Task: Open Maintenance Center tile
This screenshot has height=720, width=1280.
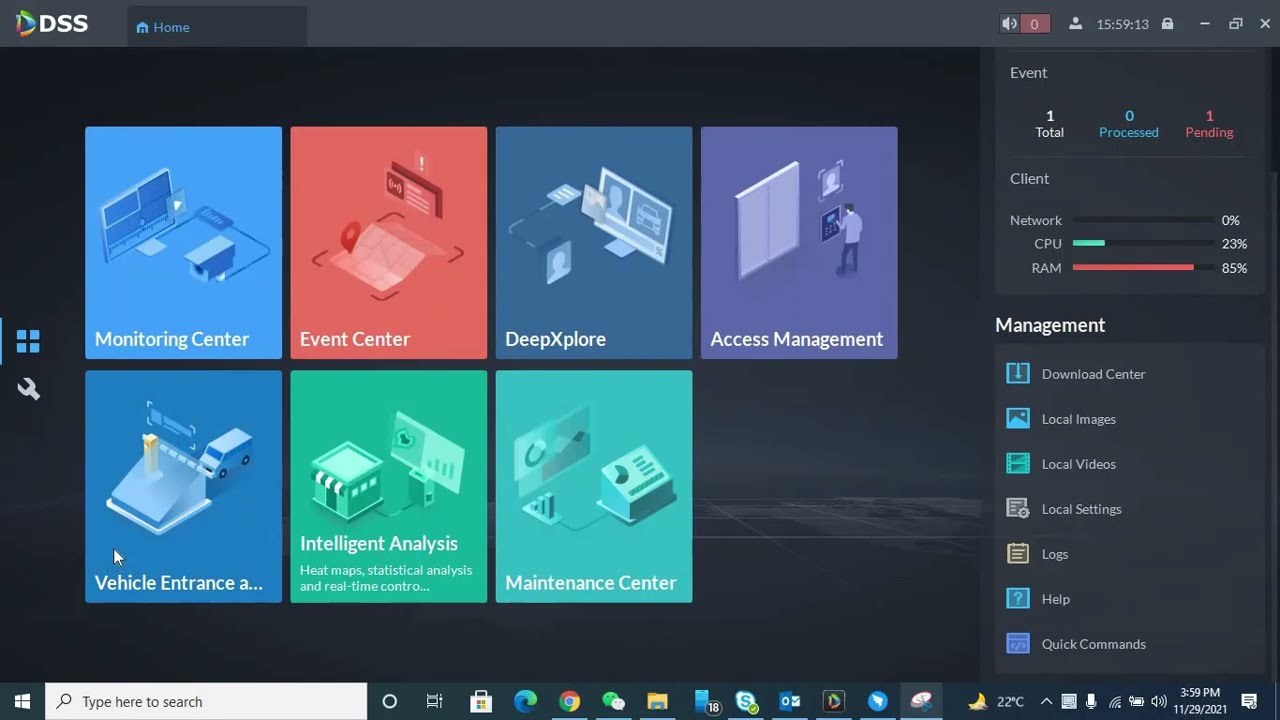Action: tap(593, 486)
